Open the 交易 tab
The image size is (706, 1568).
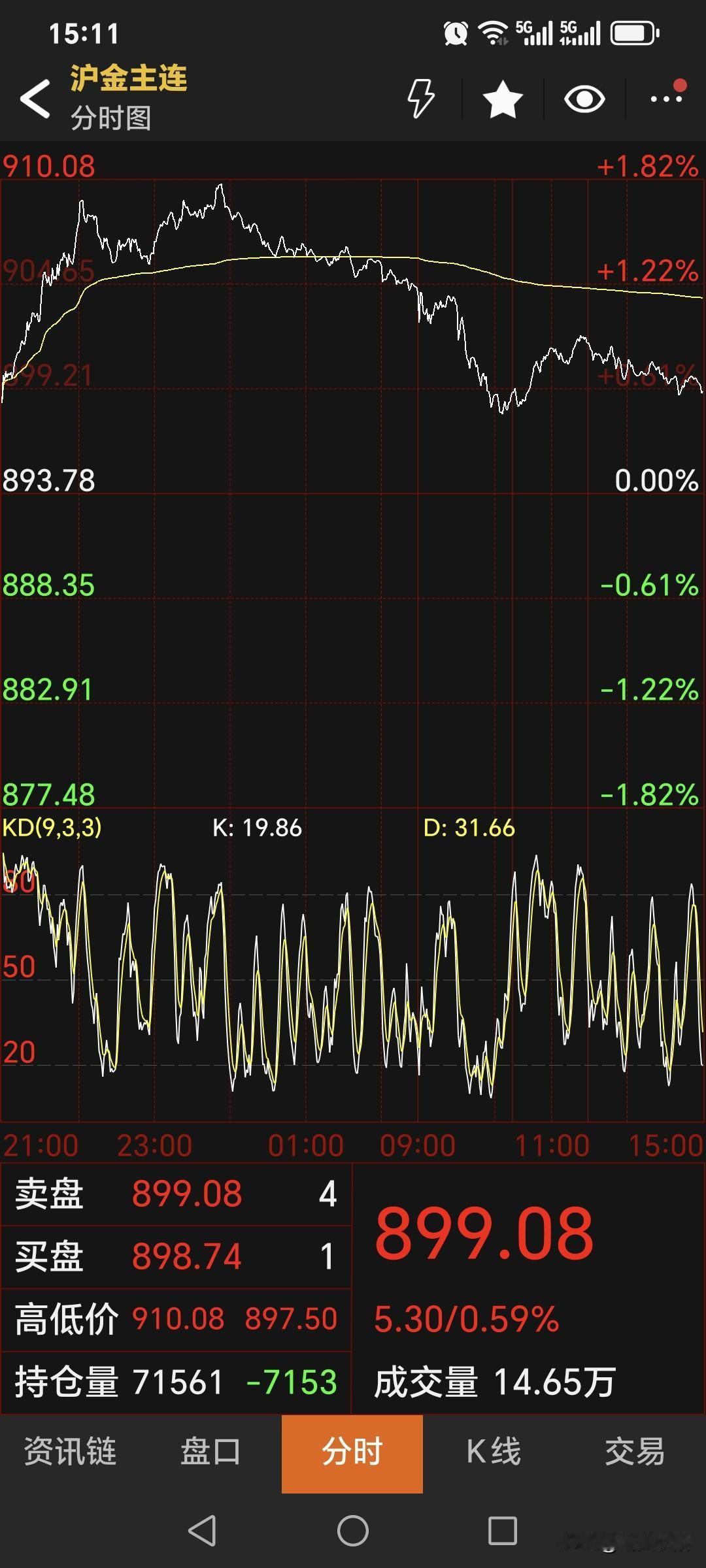coord(635,1452)
